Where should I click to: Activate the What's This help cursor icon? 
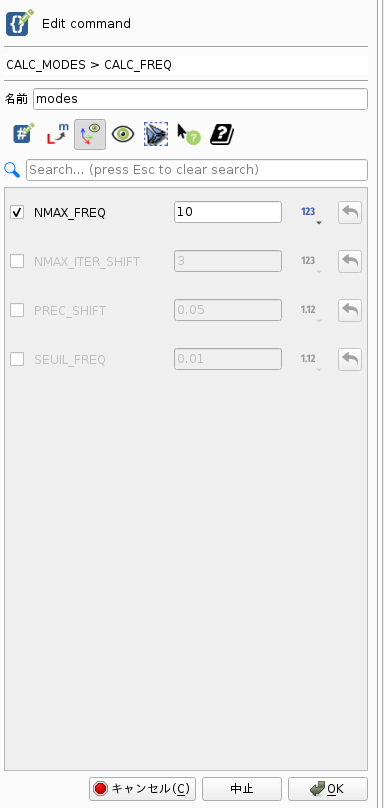[x=189, y=134]
